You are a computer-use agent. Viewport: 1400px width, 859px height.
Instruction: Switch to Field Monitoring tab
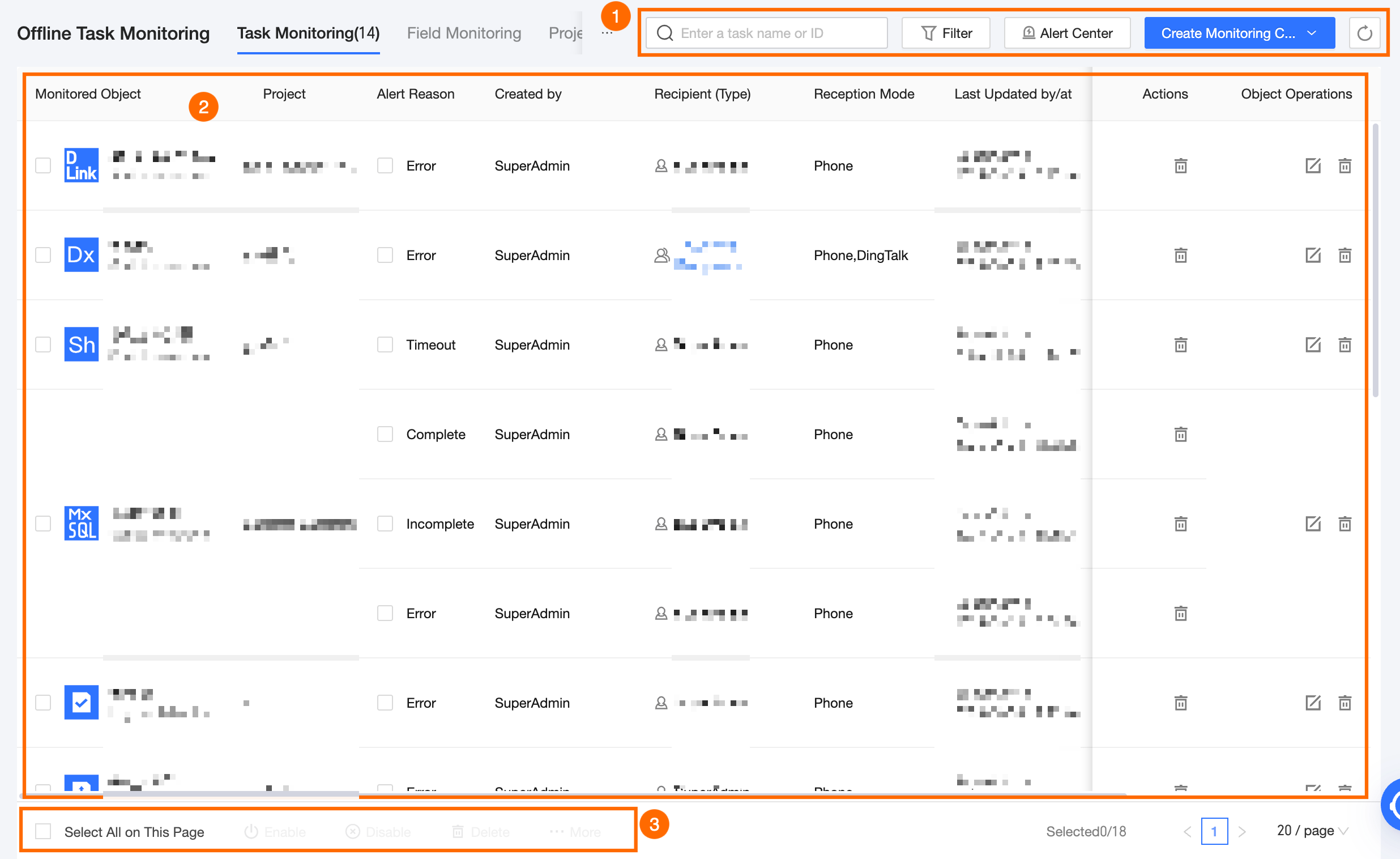click(464, 33)
